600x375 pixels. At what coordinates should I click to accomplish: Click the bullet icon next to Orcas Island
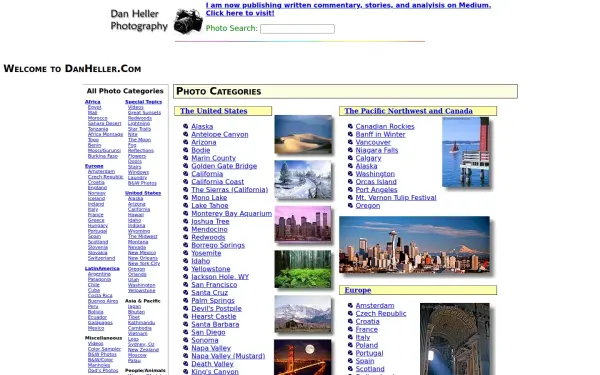(x=350, y=182)
